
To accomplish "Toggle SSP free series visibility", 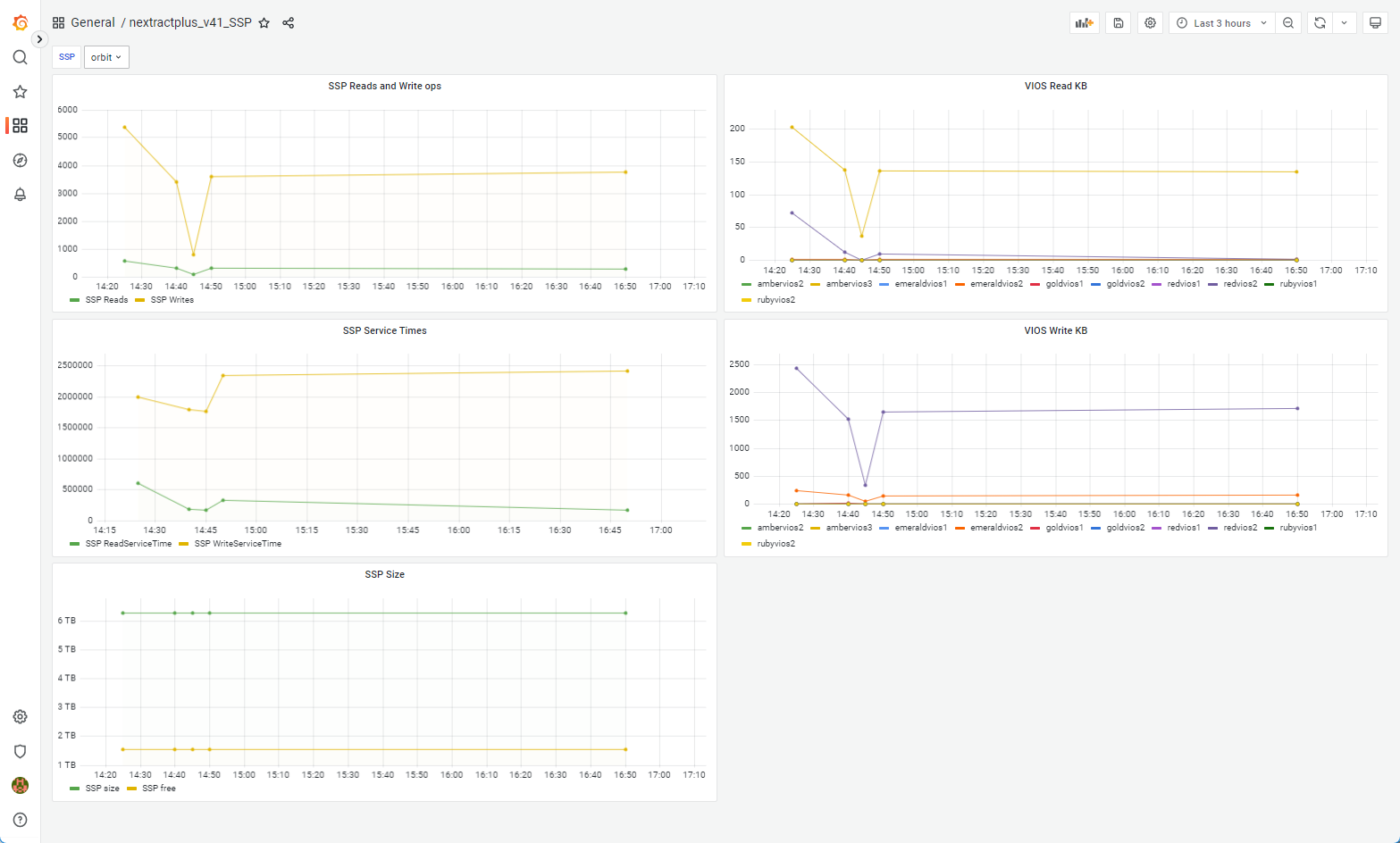I will click(x=158, y=789).
